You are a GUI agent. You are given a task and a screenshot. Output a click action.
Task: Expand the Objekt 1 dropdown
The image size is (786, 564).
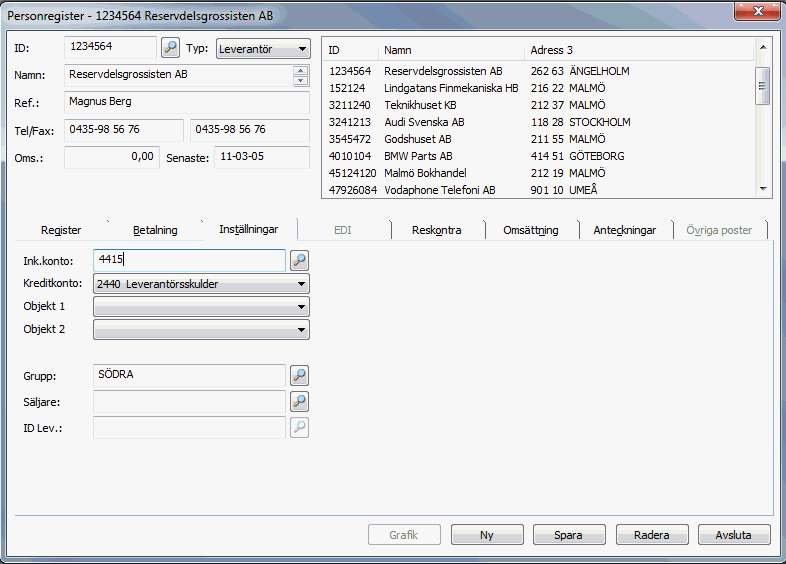301,307
